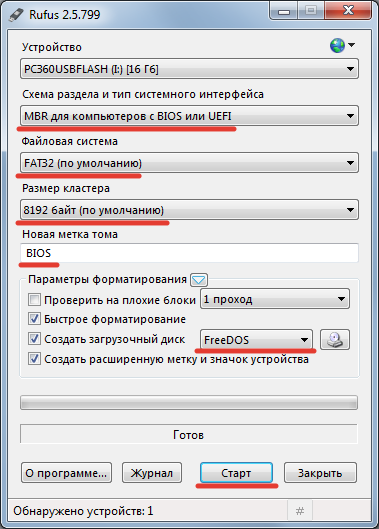Uncheck the quick format option
This screenshot has height=529, width=379.
coord(34,319)
